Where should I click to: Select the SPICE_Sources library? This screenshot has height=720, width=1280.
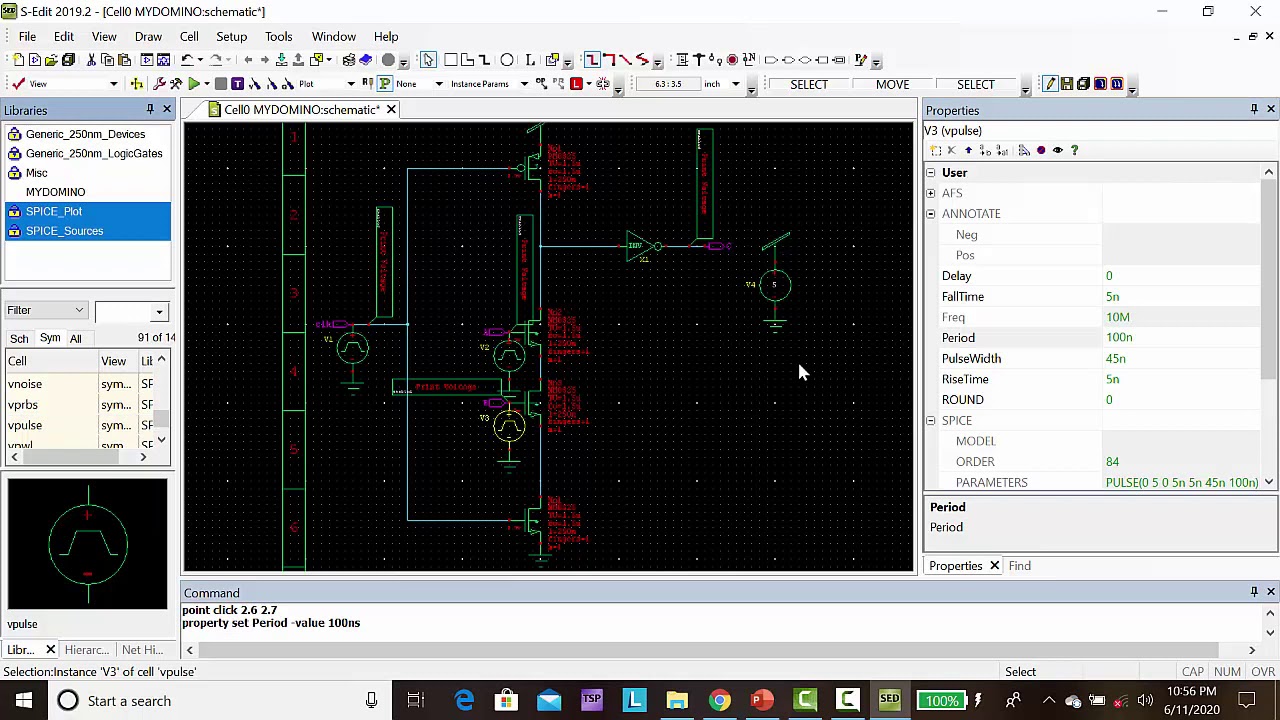[x=64, y=231]
